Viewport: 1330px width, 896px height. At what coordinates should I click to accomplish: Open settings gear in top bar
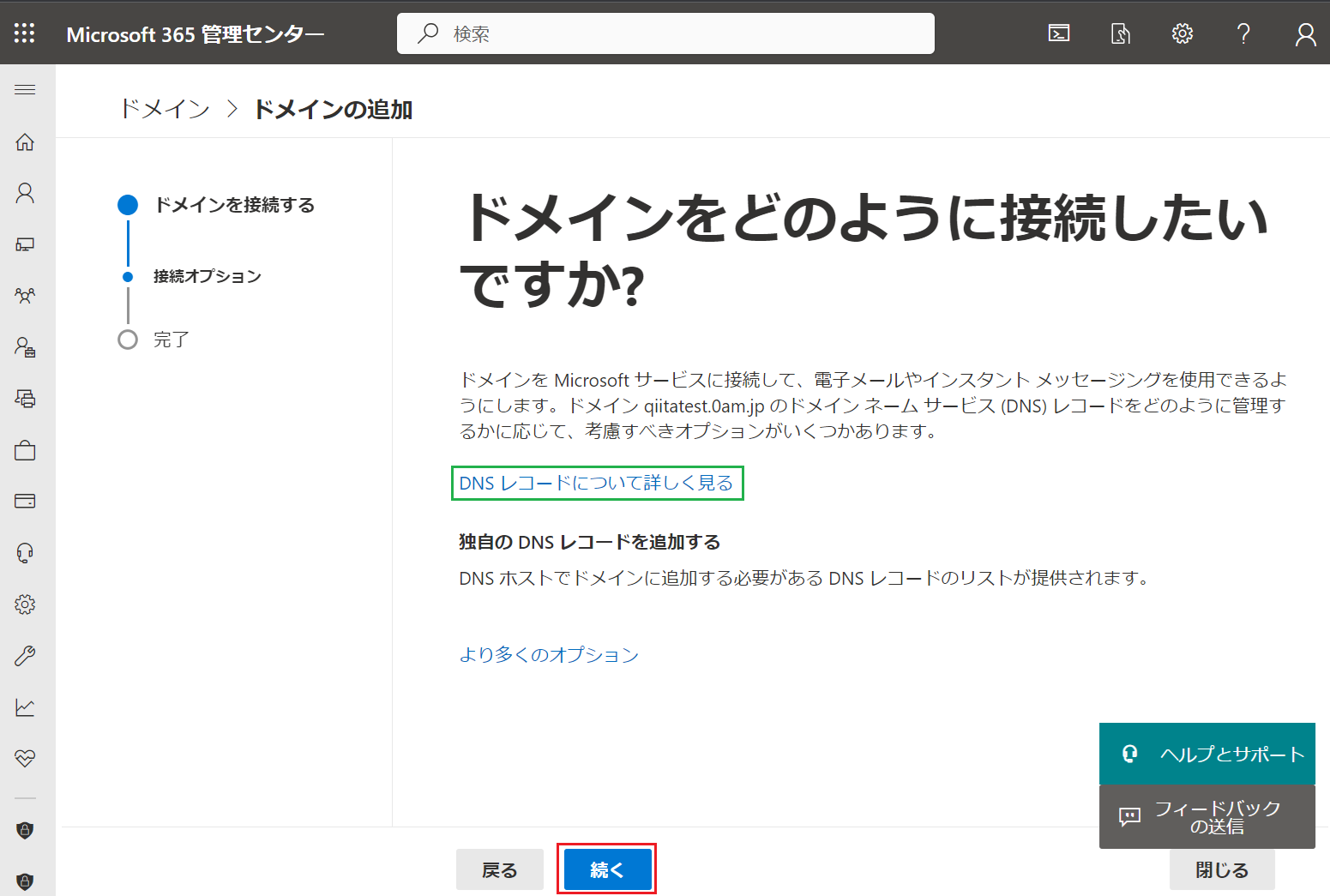coord(1183,33)
